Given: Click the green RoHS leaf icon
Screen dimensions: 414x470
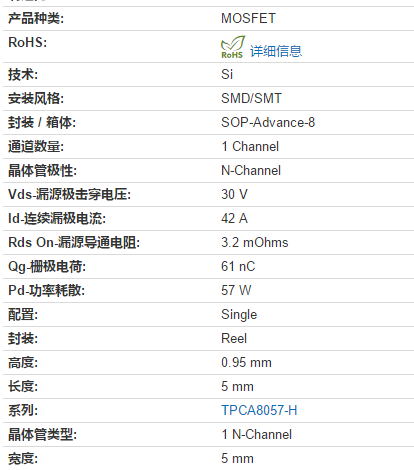Looking at the screenshot, I should click(233, 47).
